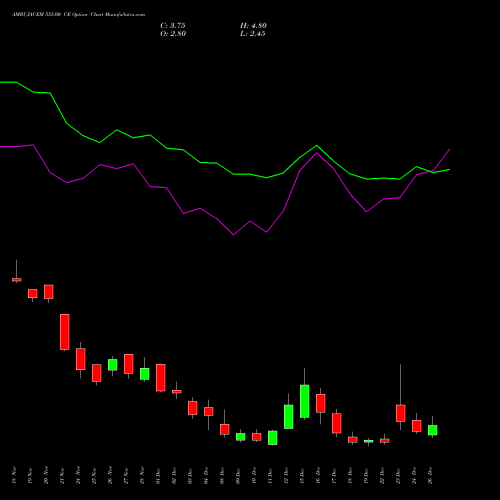500x500 pixels.
Task: Click the 28 Nov date label
Action: [x=142, y=475]
